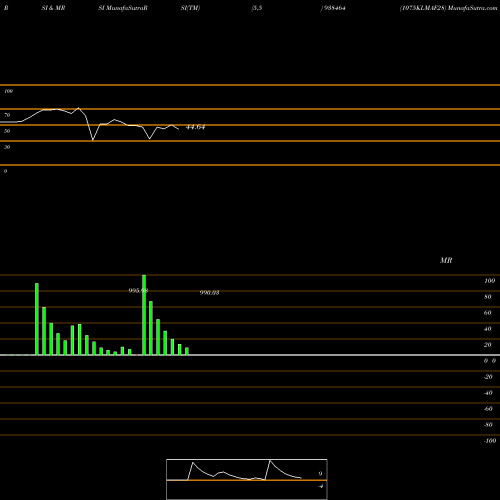Click the RSI axis label 50

pyautogui.click(x=7, y=131)
